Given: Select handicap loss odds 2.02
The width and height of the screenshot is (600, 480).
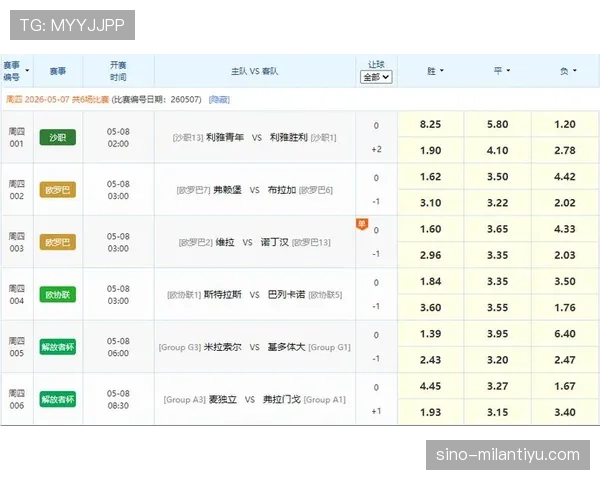Looking at the screenshot, I should click(565, 203).
